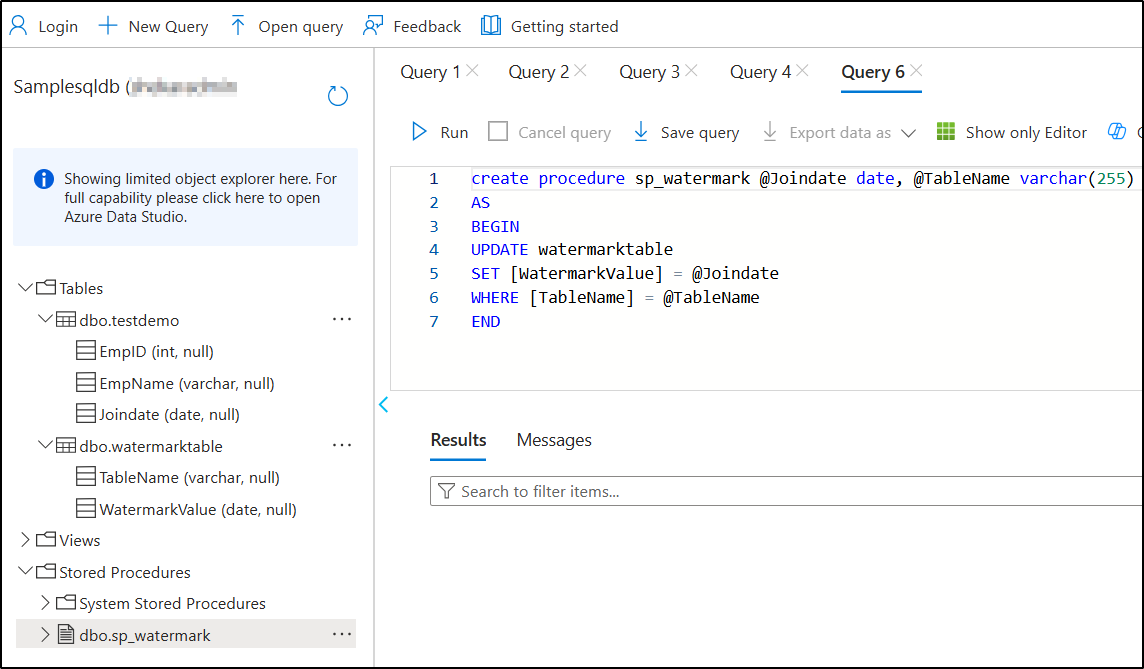
Task: Click the Feedback person-chat icon
Action: coord(373,26)
